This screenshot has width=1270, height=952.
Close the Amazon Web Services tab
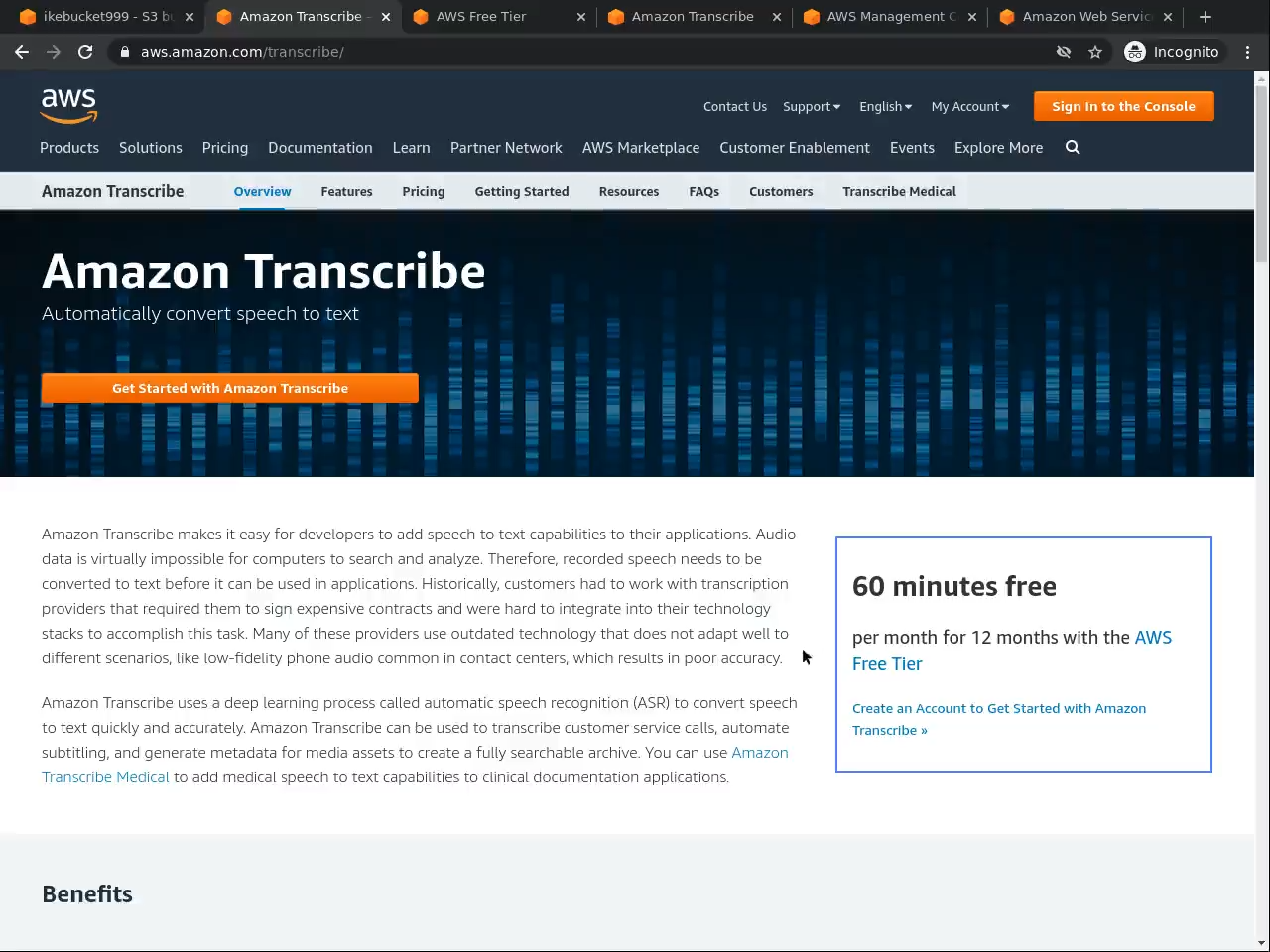pyautogui.click(x=1168, y=17)
